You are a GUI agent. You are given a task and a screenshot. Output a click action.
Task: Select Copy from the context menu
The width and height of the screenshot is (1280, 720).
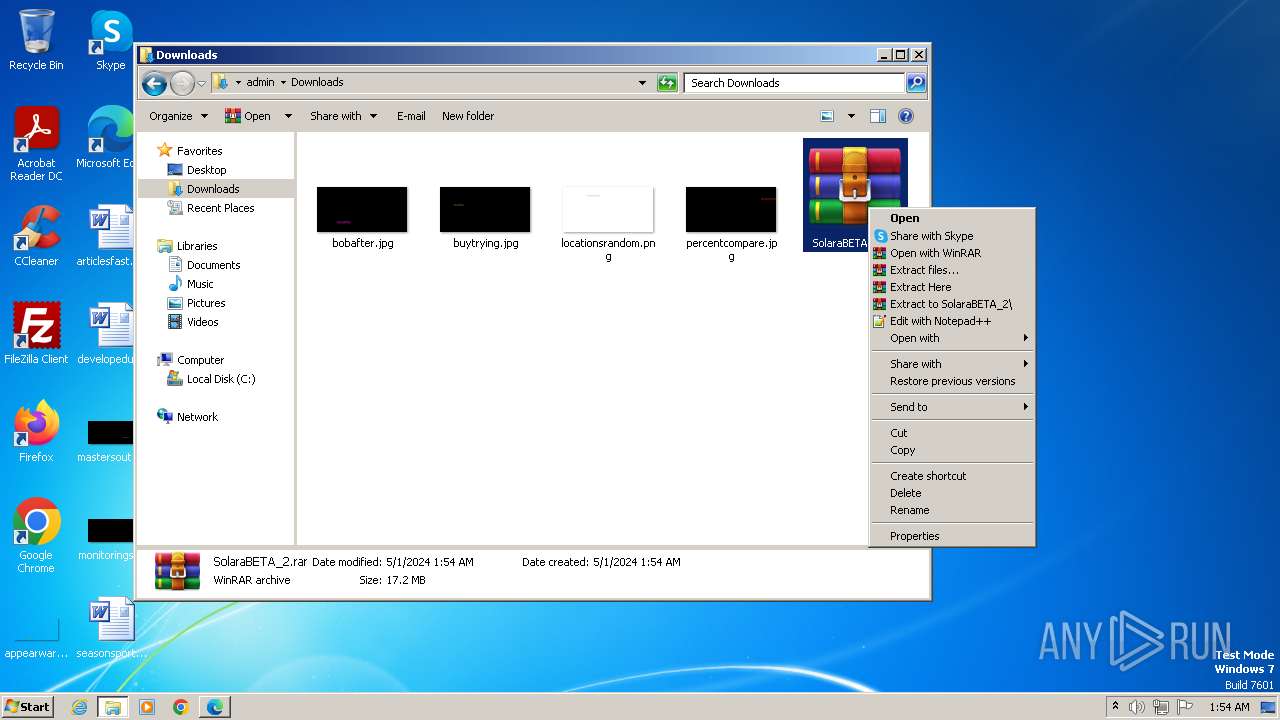coord(952,450)
